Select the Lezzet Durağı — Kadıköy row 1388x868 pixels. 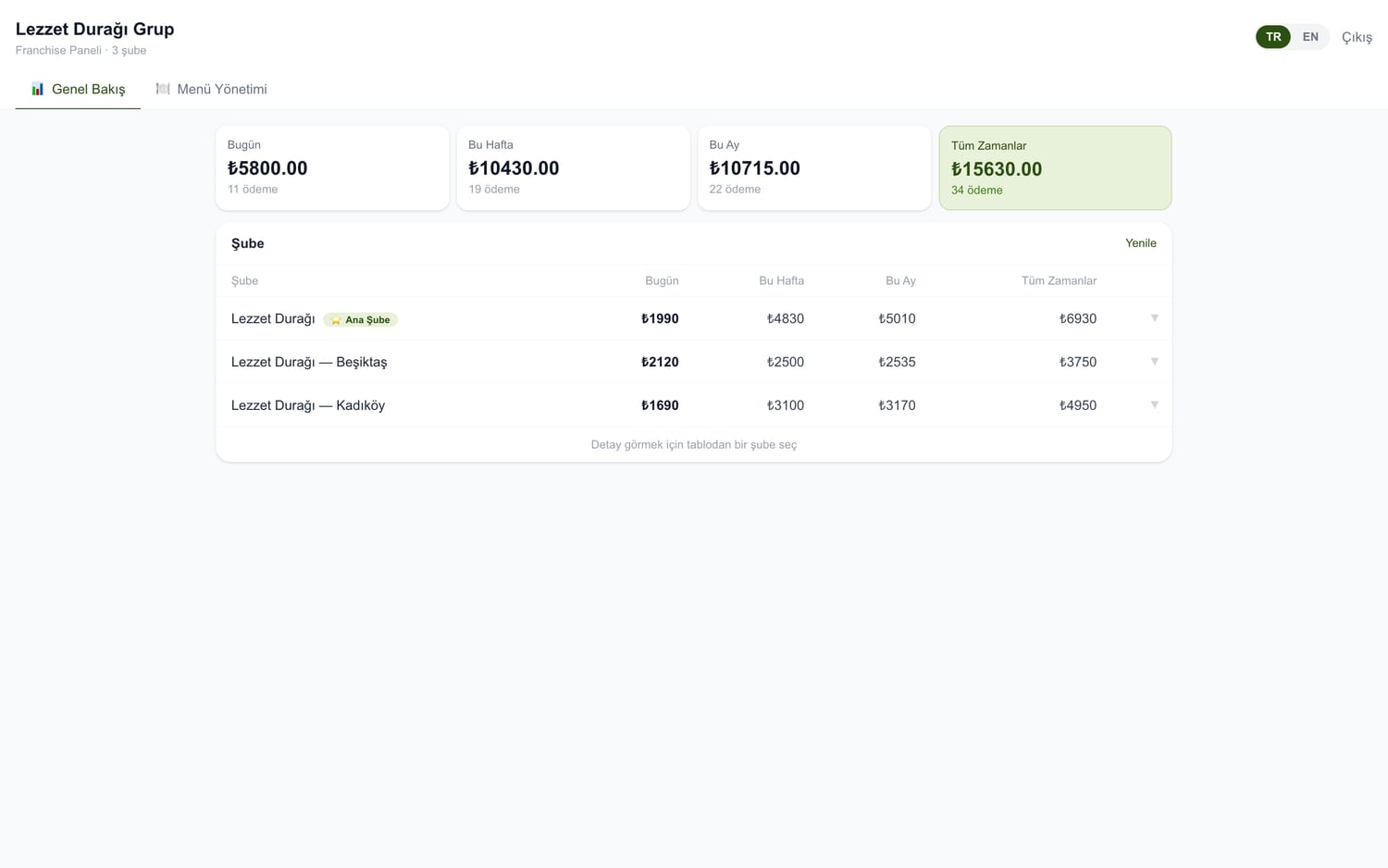(694, 405)
